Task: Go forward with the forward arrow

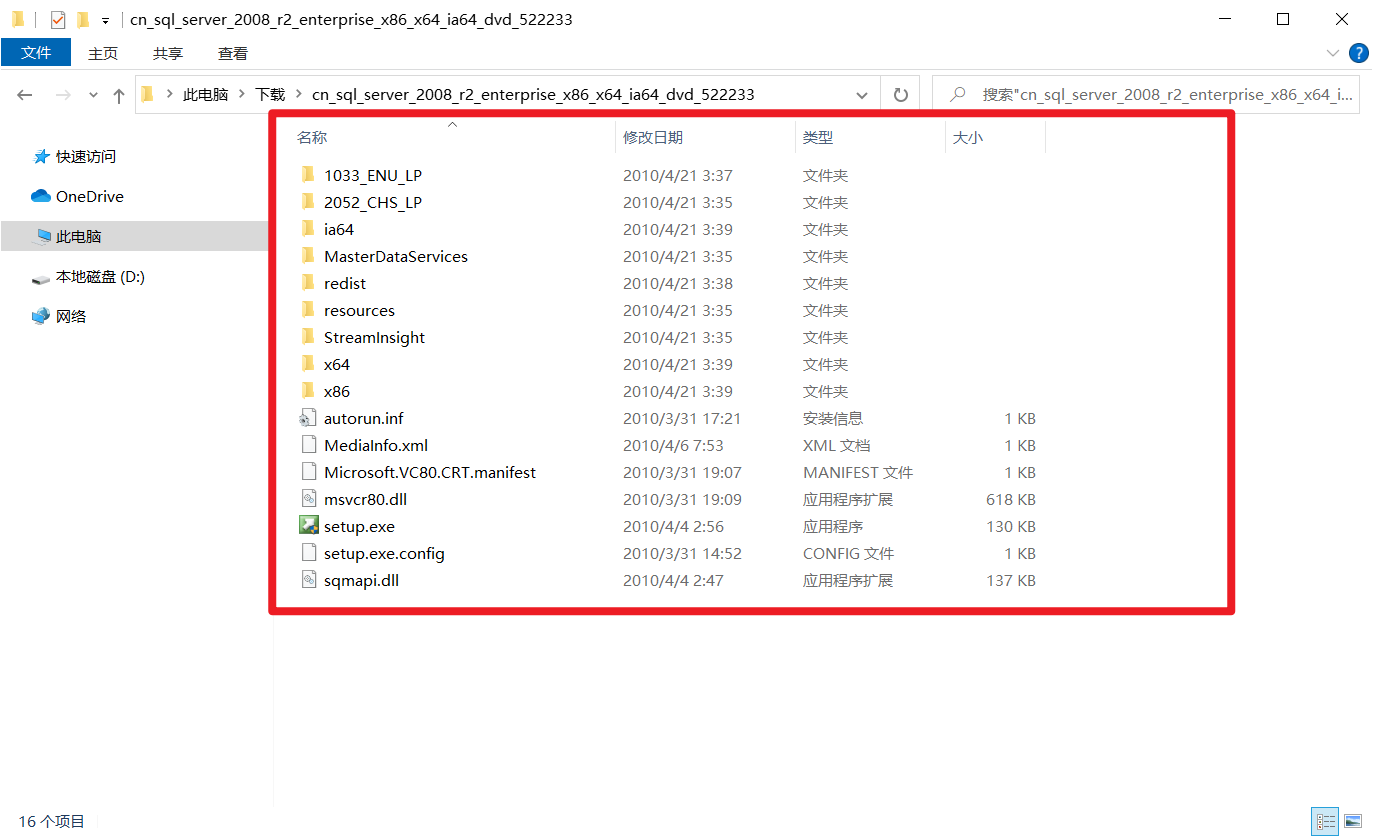Action: [x=63, y=95]
